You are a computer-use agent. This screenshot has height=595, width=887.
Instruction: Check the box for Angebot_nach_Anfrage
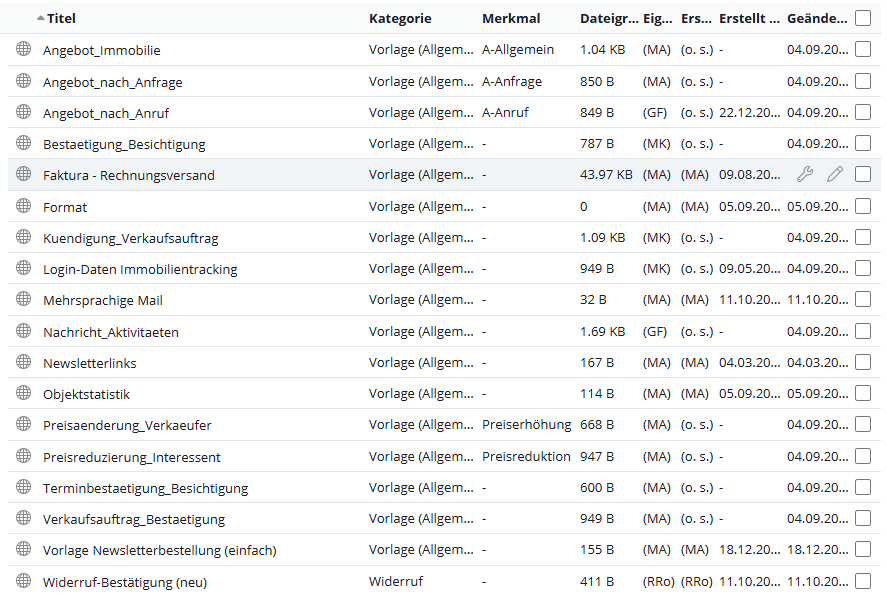coord(863,81)
